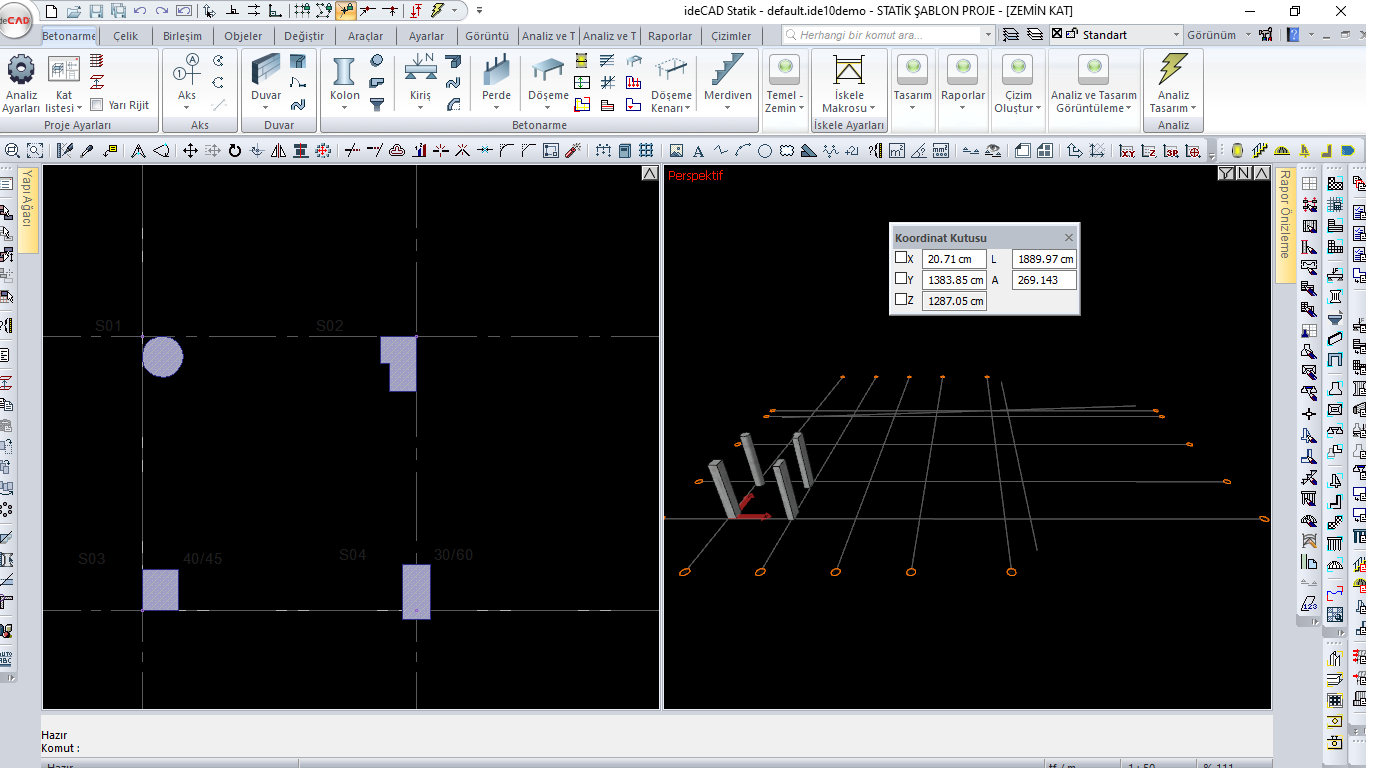The width and height of the screenshot is (1400, 768).
Task: Tick the X checkbox in Koordinat Kutusu
Action: point(901,258)
